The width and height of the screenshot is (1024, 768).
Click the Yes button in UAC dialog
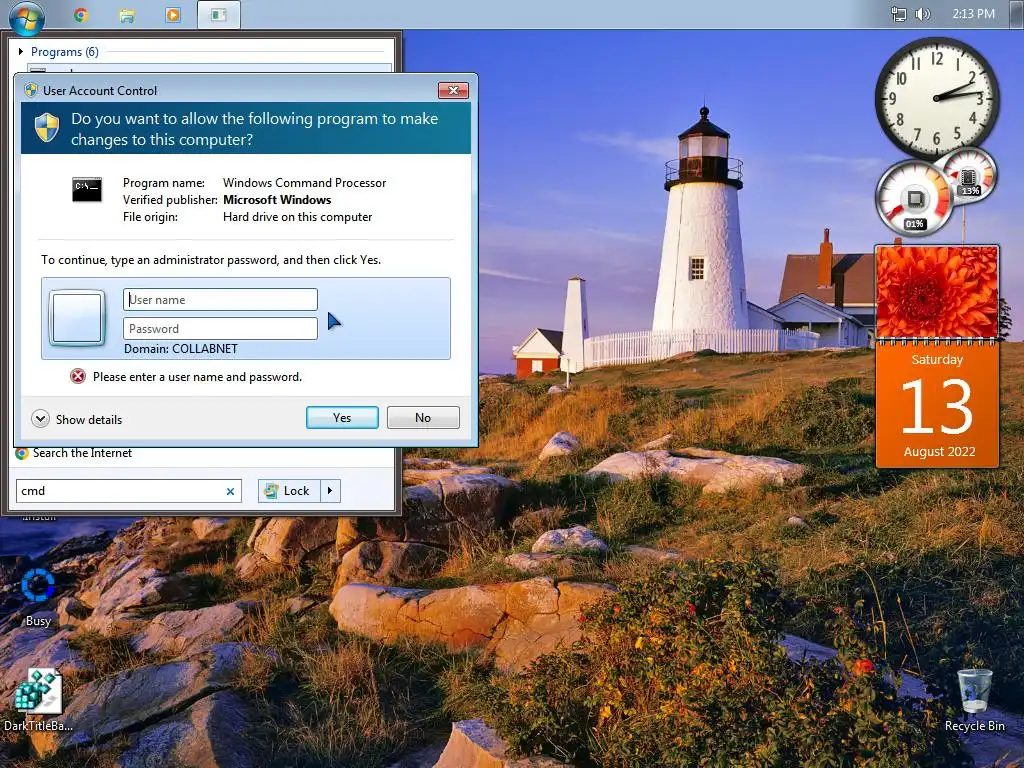[342, 418]
